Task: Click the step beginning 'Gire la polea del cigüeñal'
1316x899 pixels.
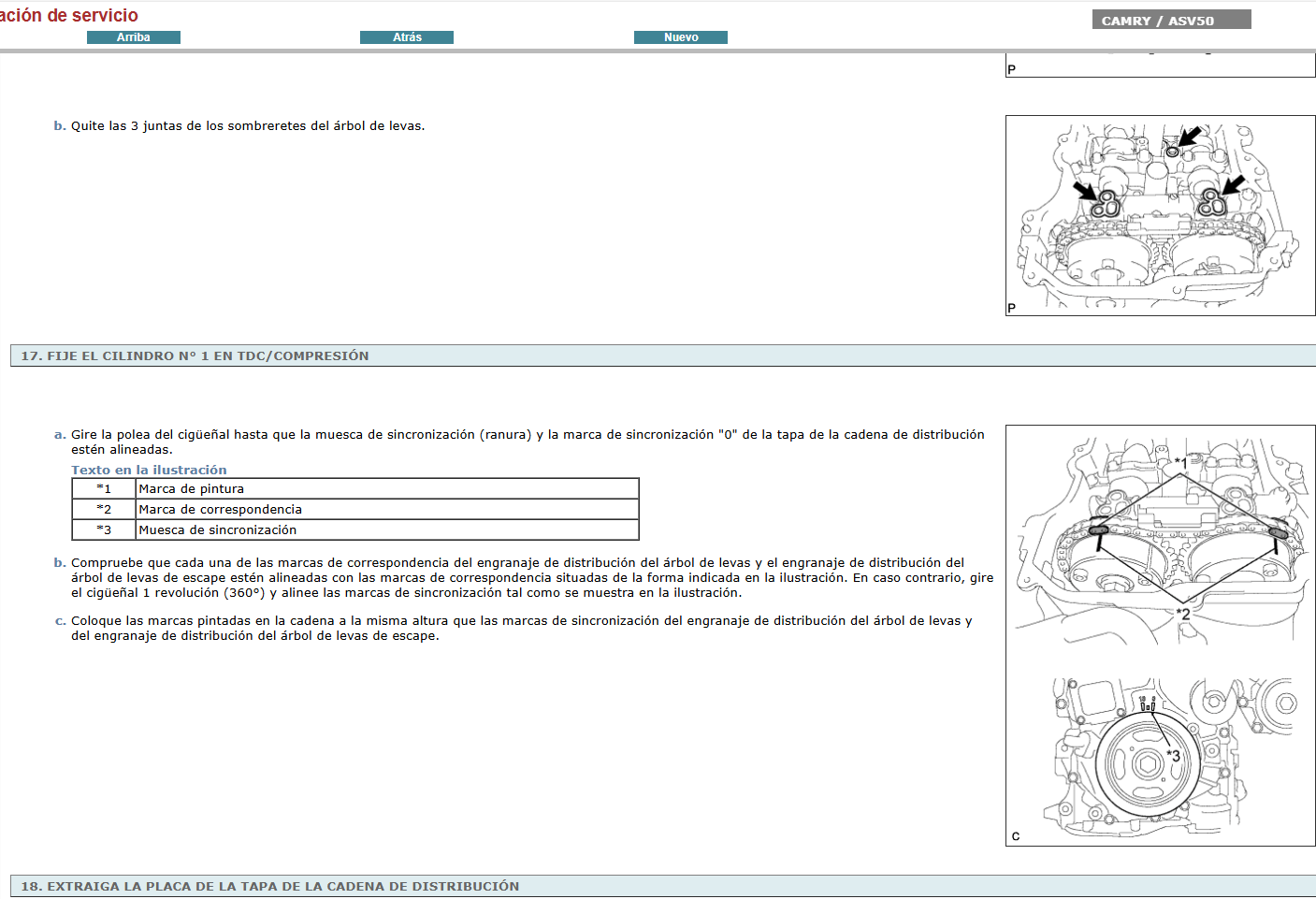Action: [x=528, y=442]
